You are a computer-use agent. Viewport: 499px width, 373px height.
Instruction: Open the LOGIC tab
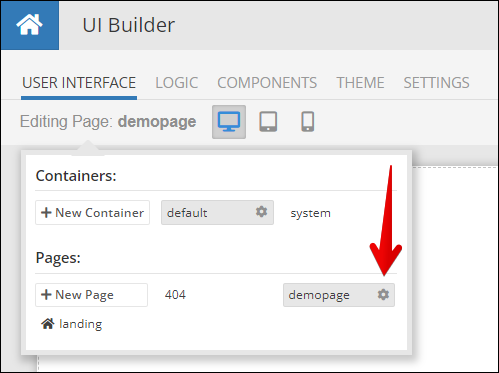(x=177, y=83)
